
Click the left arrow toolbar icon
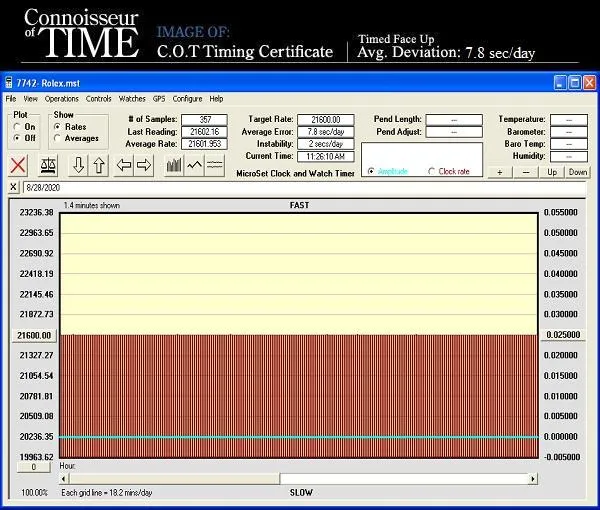coord(124,165)
